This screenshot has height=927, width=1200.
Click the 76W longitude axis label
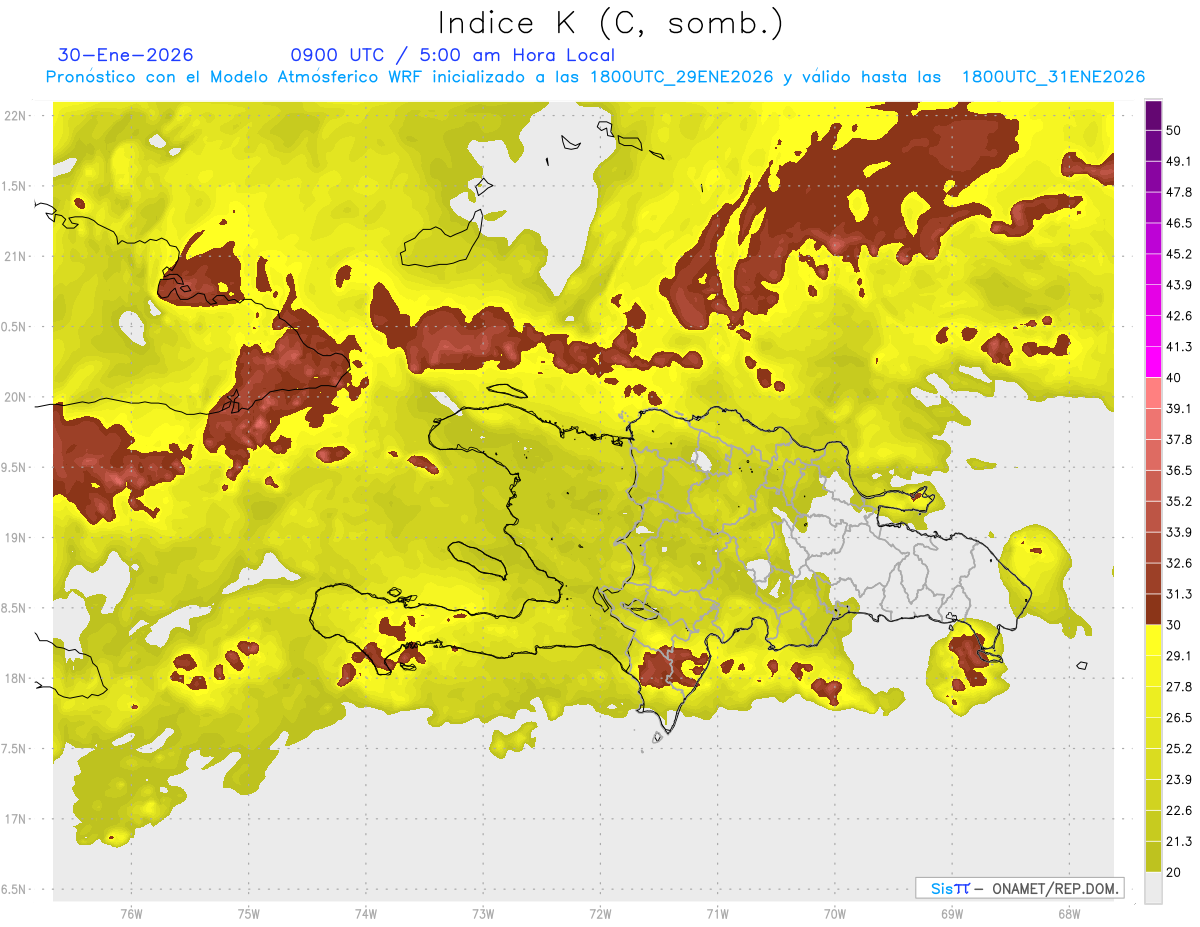[131, 913]
